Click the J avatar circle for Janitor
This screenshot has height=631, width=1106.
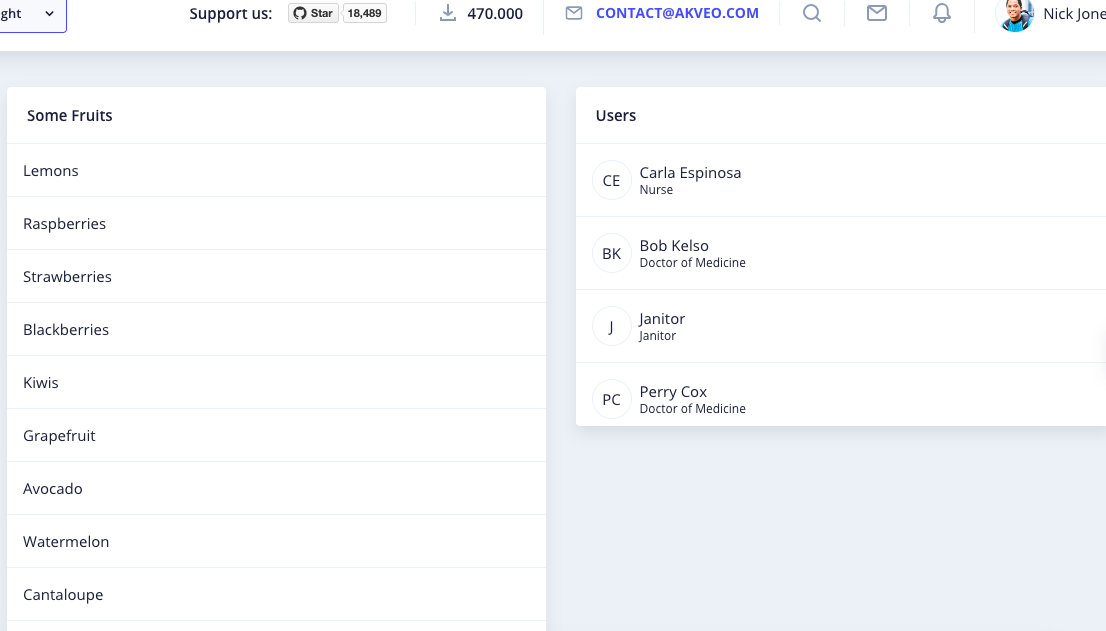point(611,326)
